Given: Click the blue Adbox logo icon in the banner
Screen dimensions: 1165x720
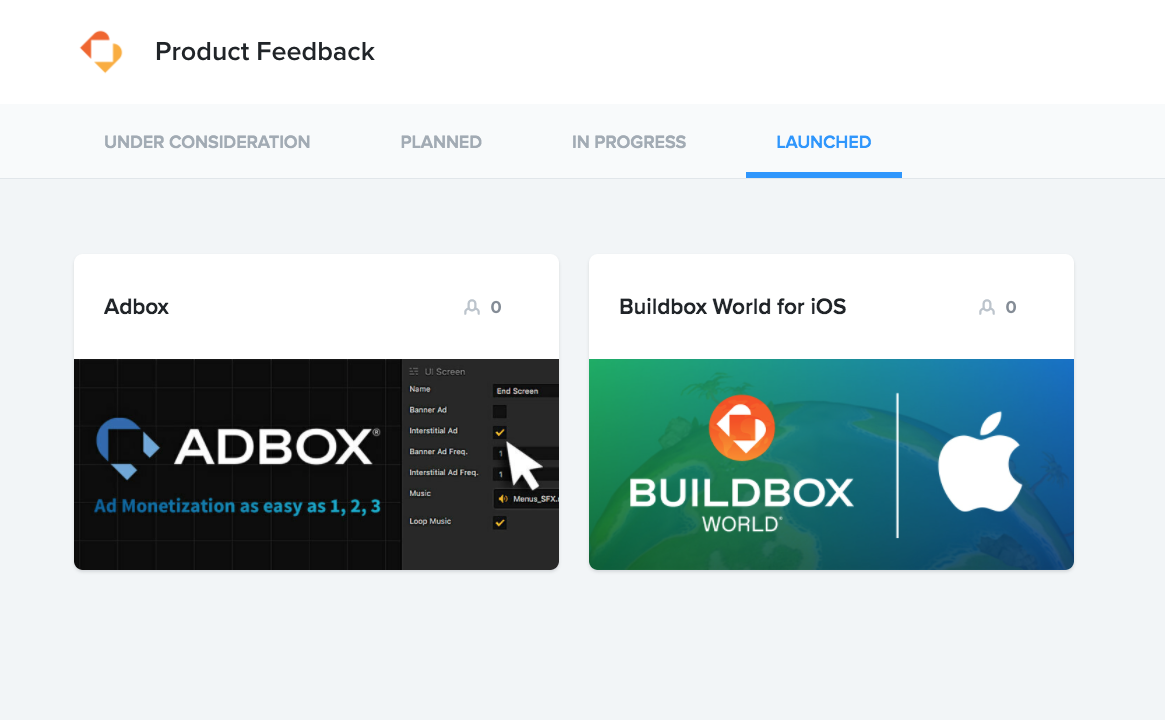Looking at the screenshot, I should coord(128,448).
